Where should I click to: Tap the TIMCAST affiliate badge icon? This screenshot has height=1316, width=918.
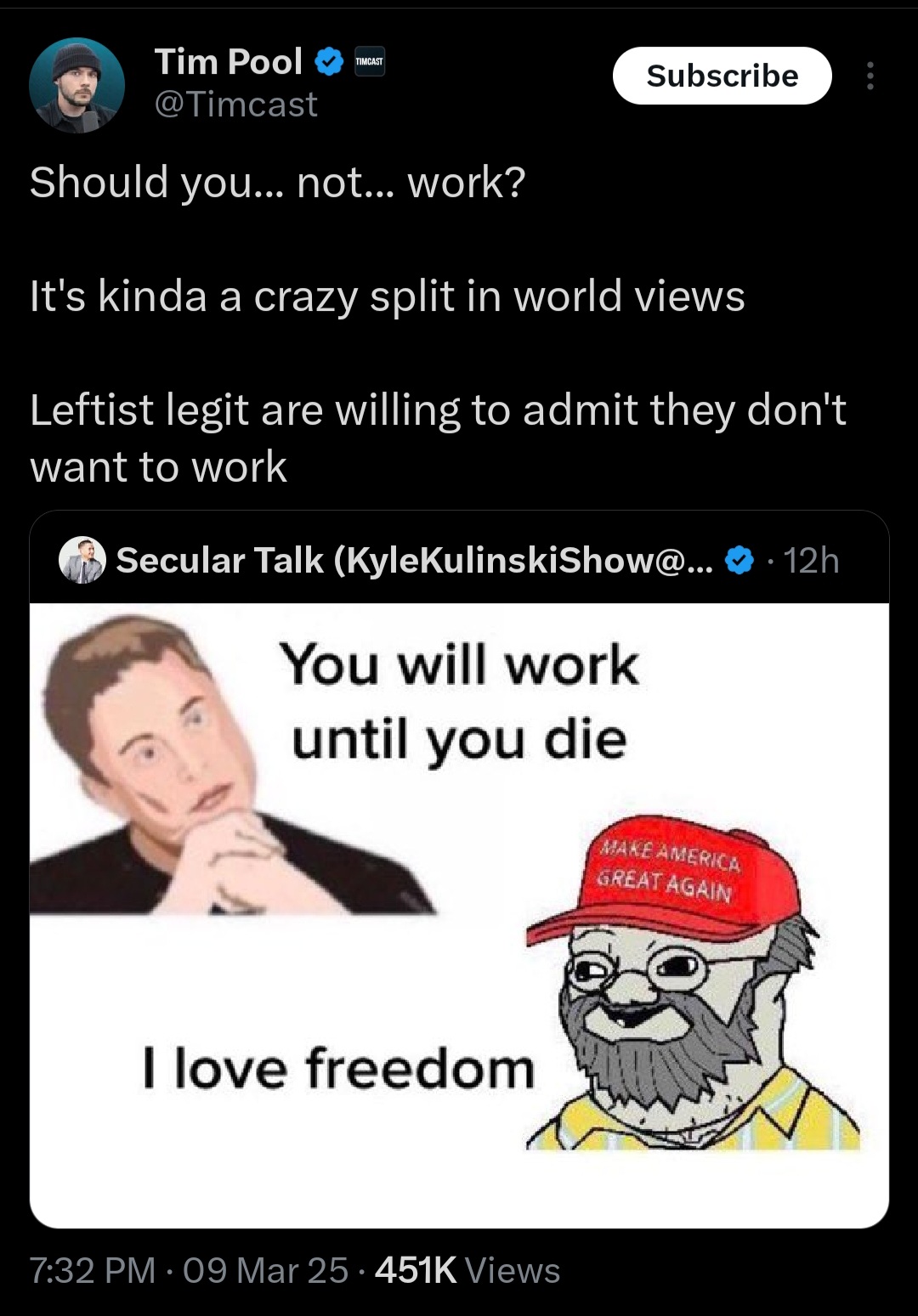click(x=369, y=62)
